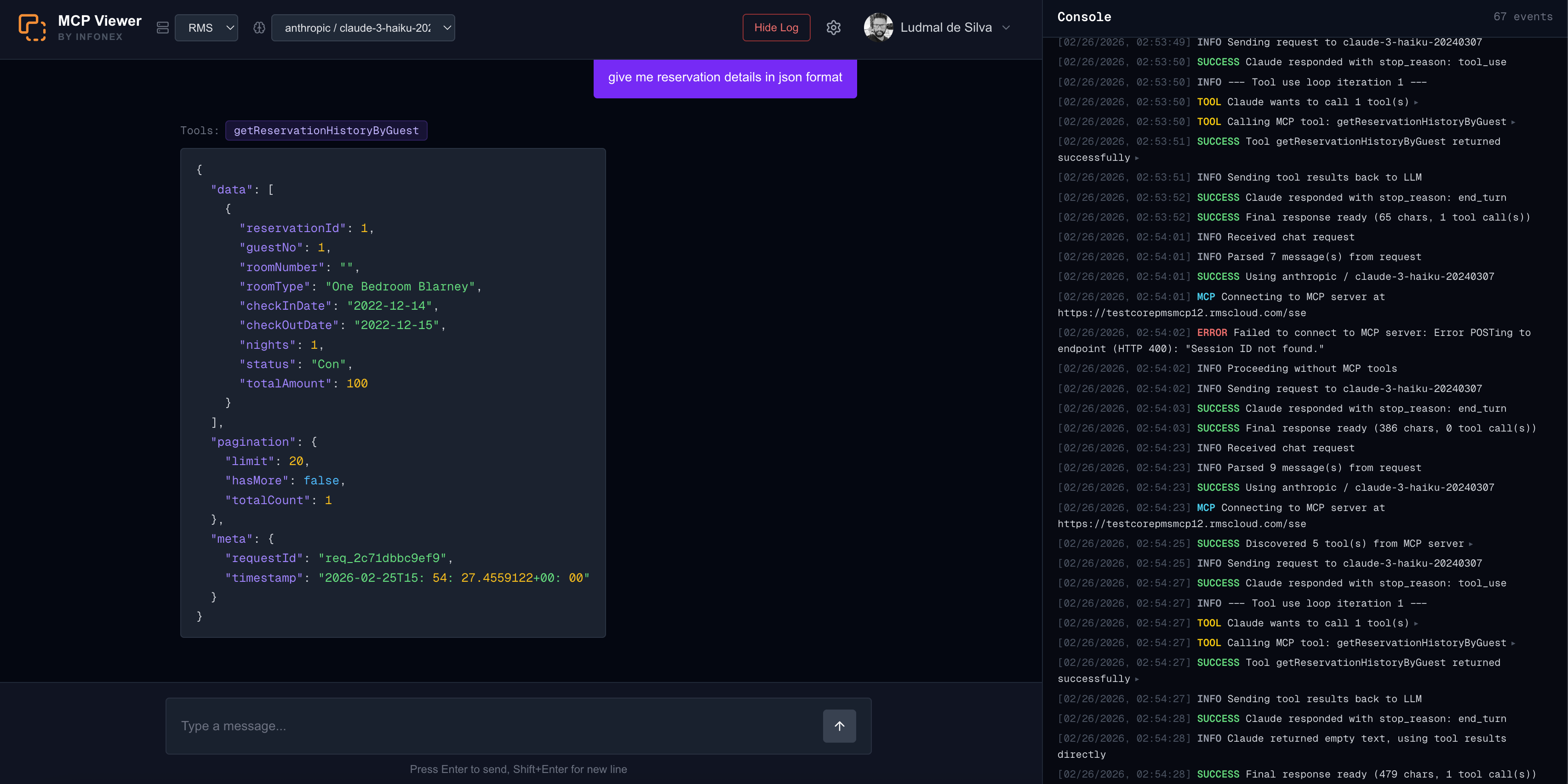Expand the 'Claude wants to call 1 tool(s)' entry

[x=1416, y=102]
